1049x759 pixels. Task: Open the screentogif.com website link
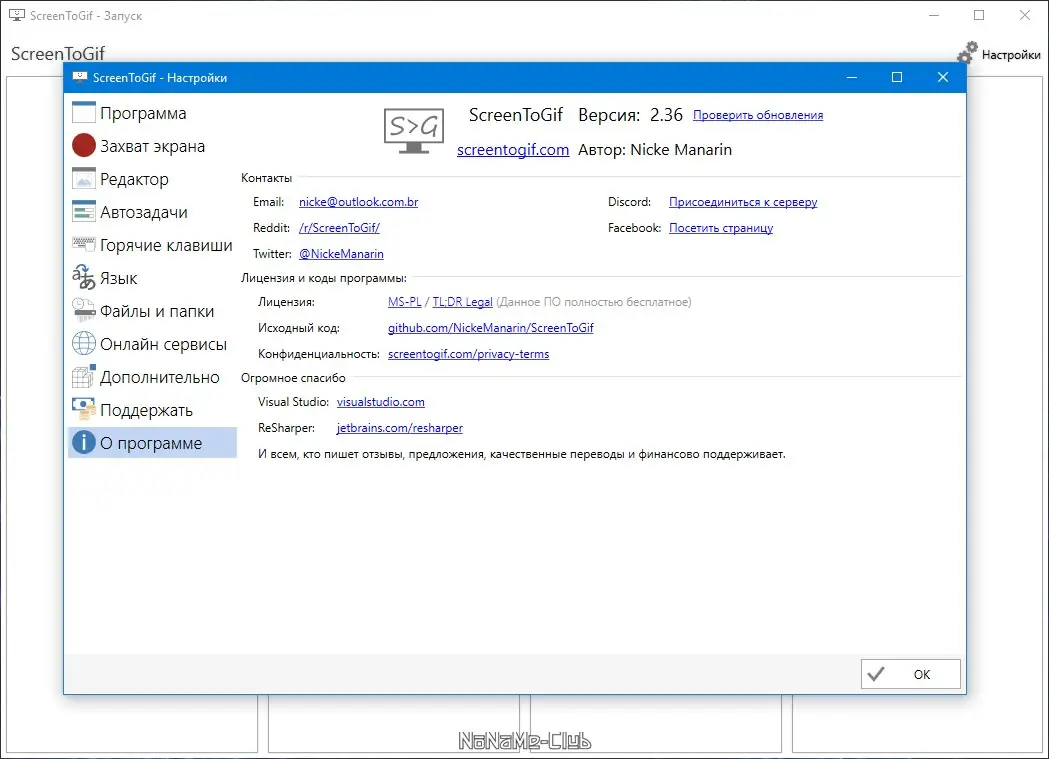coord(513,150)
